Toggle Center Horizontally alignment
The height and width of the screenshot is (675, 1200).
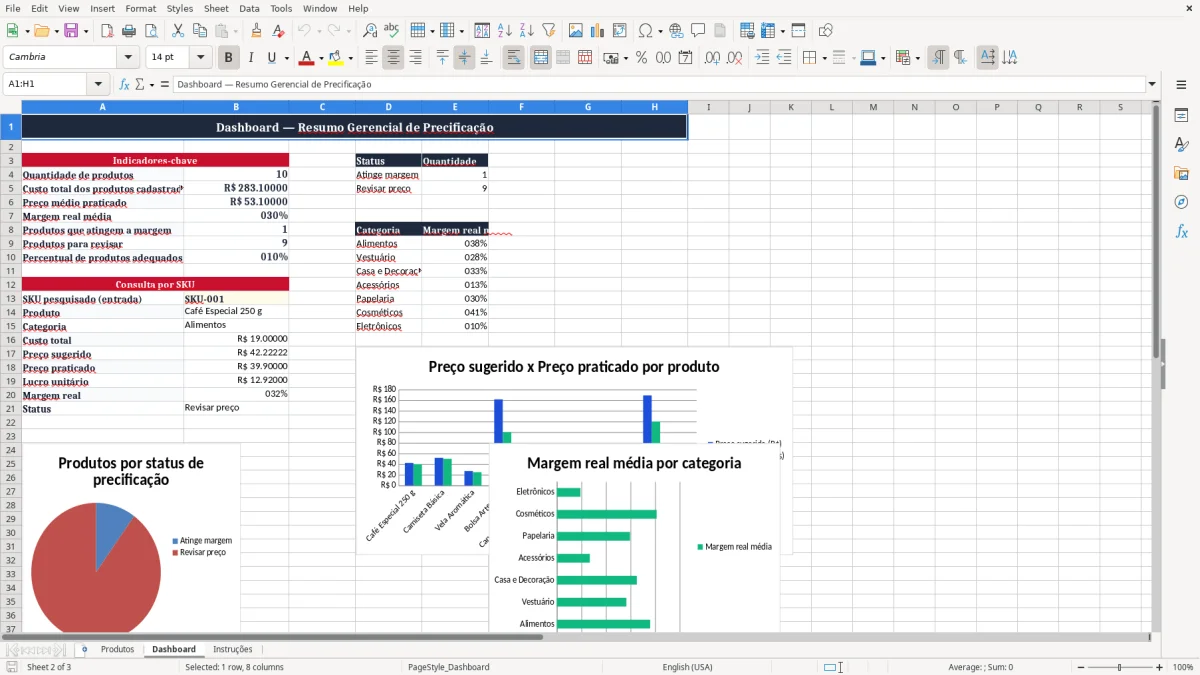(394, 58)
